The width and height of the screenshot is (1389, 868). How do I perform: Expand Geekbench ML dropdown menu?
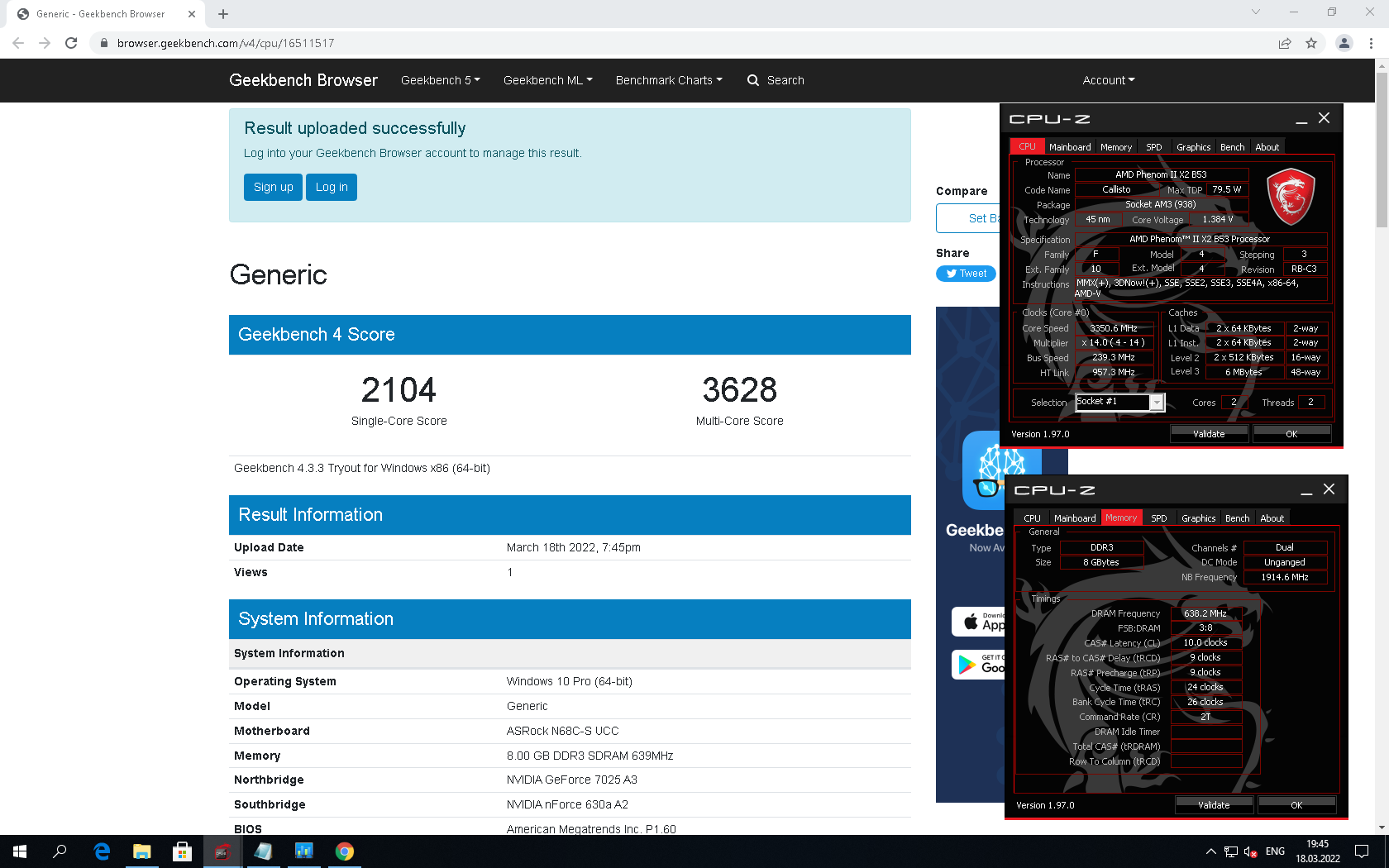click(x=548, y=80)
